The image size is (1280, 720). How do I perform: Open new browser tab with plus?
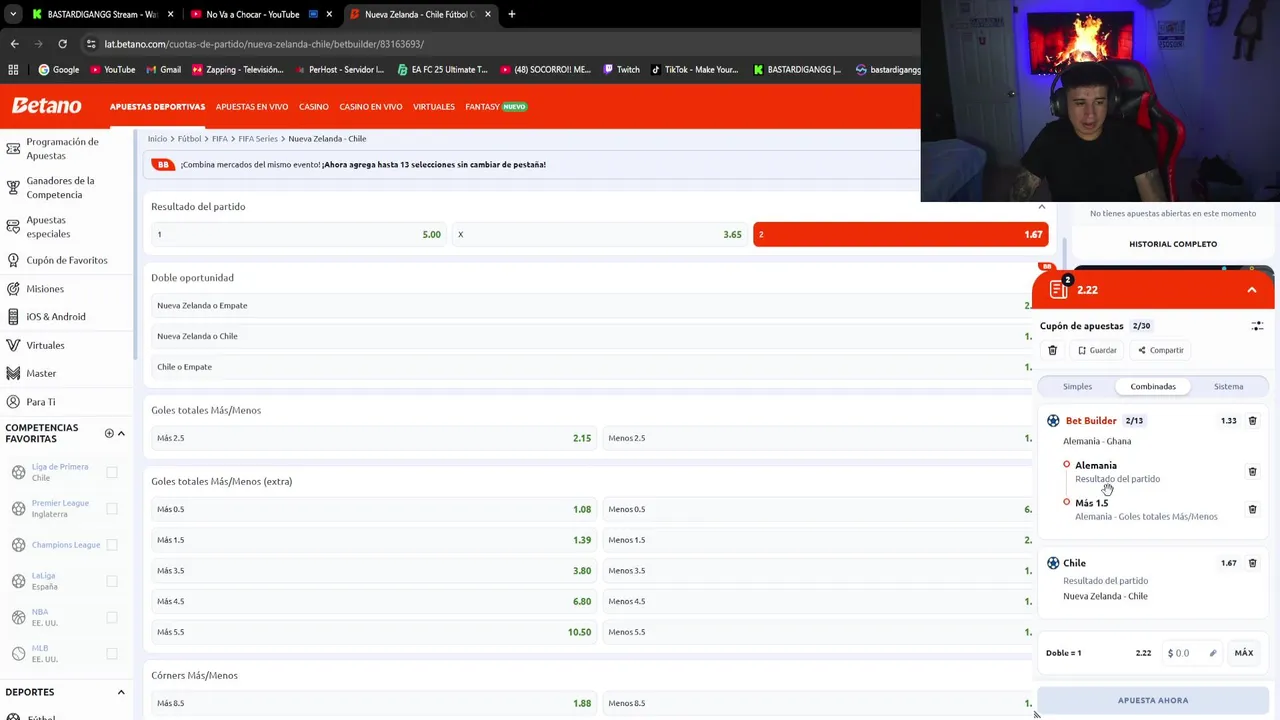(512, 14)
